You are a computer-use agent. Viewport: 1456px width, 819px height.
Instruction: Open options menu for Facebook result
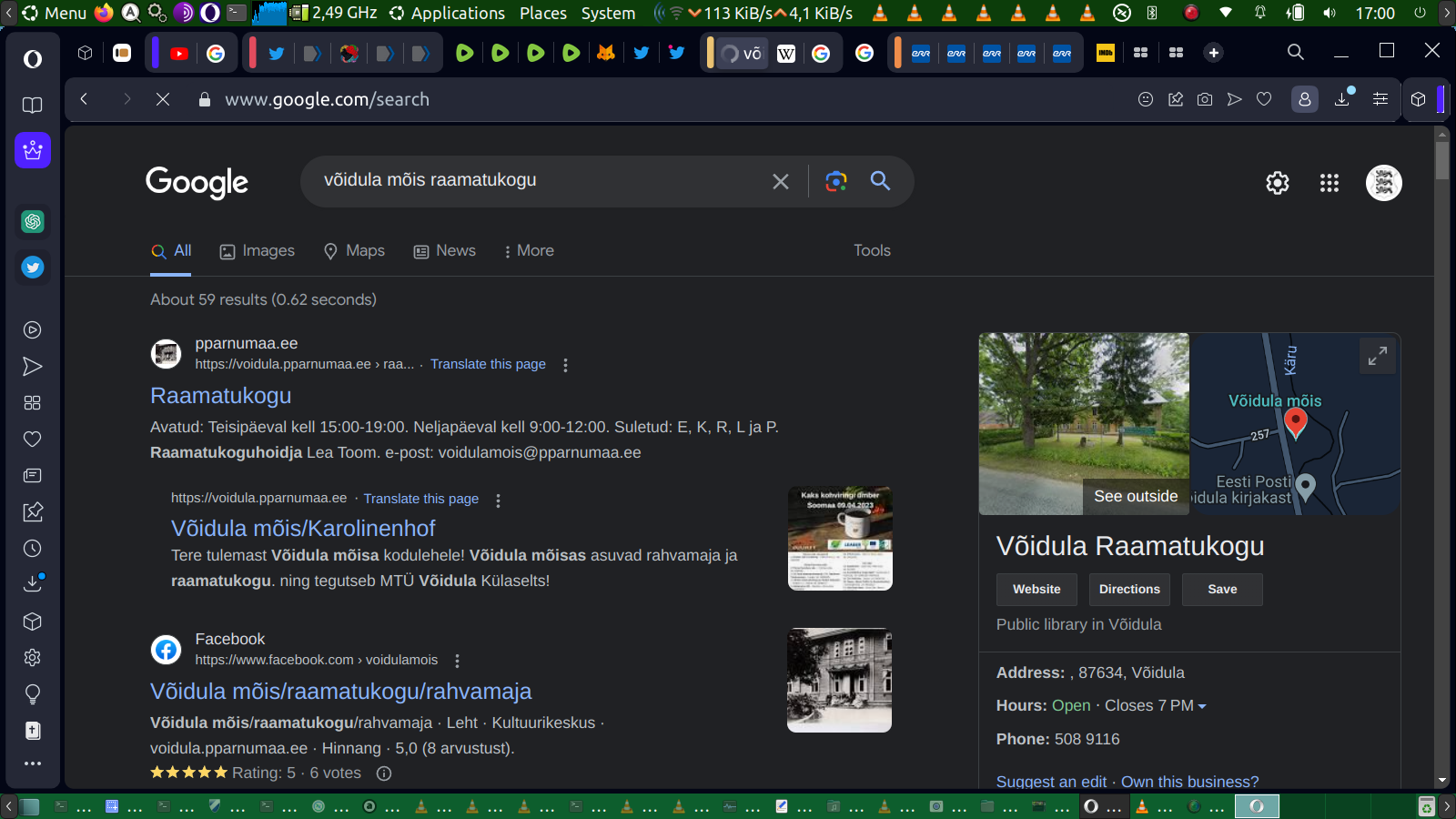(458, 661)
